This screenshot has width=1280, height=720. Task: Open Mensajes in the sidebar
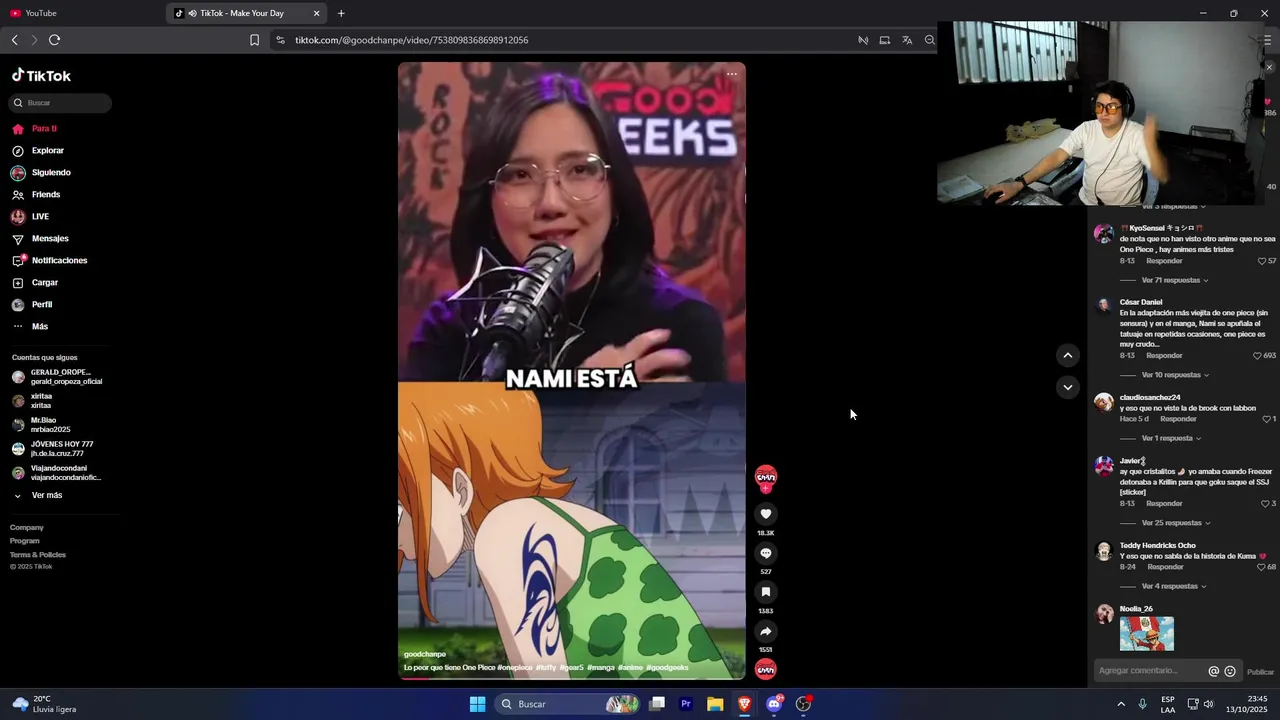pos(50,239)
